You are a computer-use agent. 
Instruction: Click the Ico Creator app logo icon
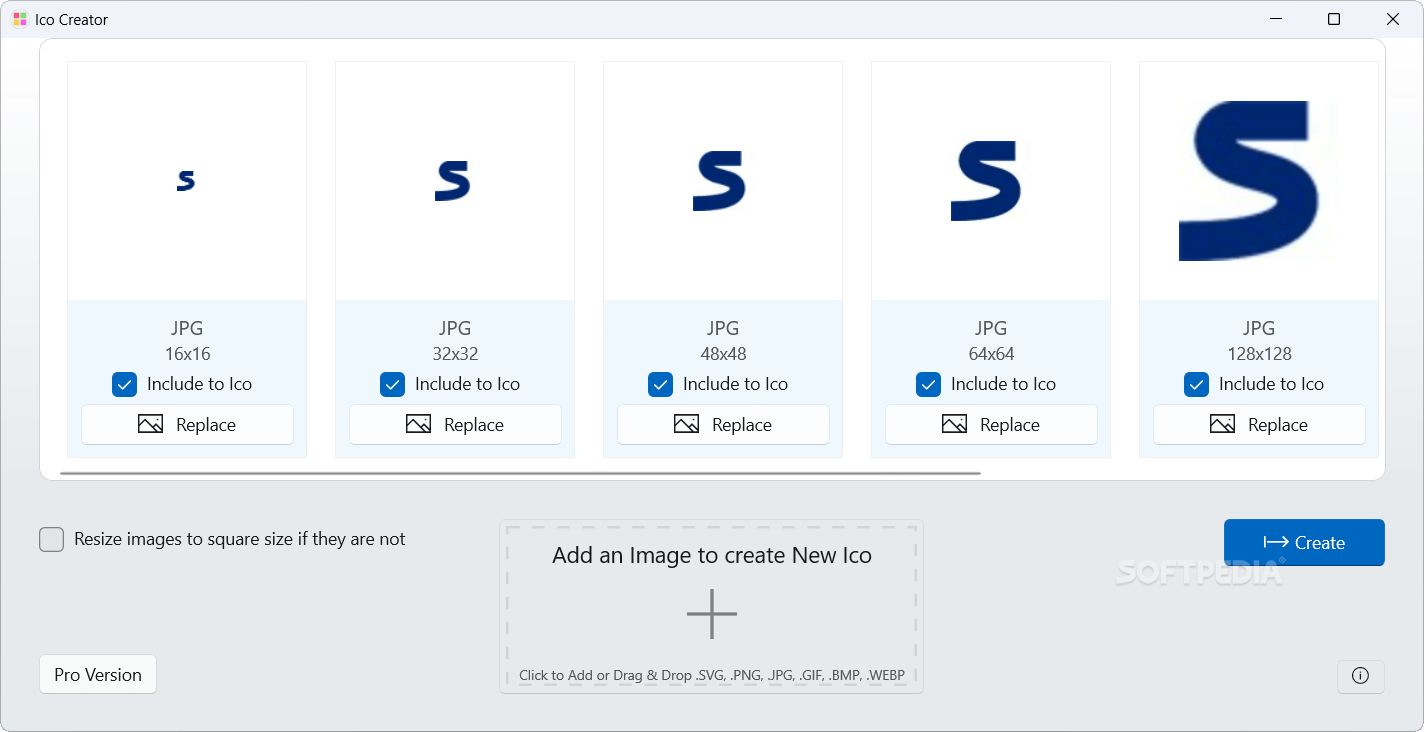[20, 19]
